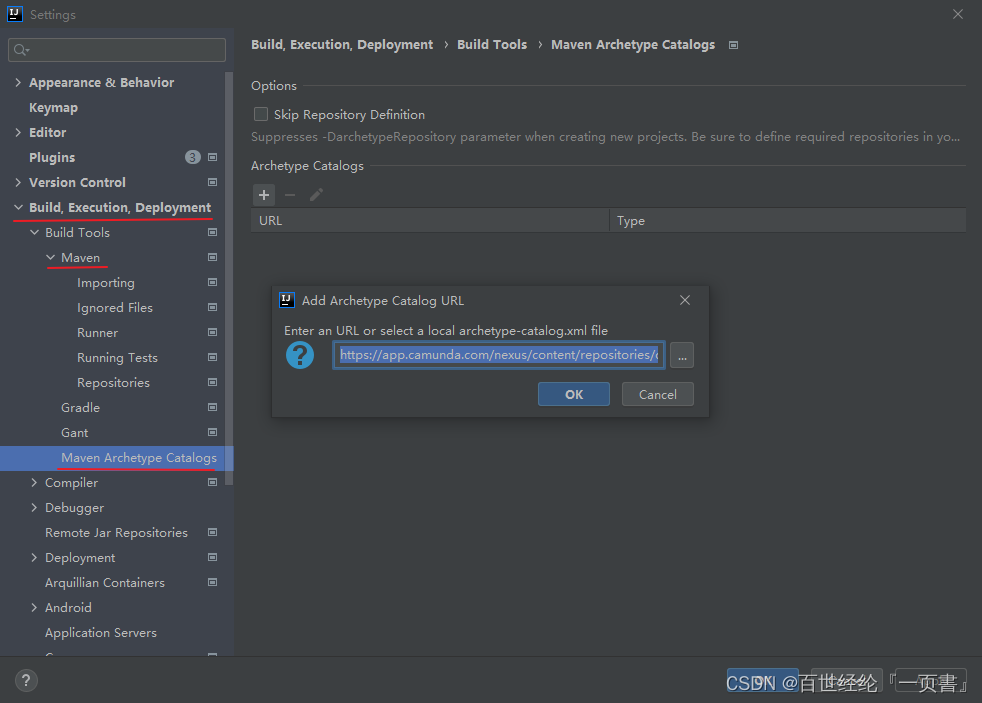Collapse the Build Tools node
This screenshot has height=703, width=982.
tap(34, 232)
